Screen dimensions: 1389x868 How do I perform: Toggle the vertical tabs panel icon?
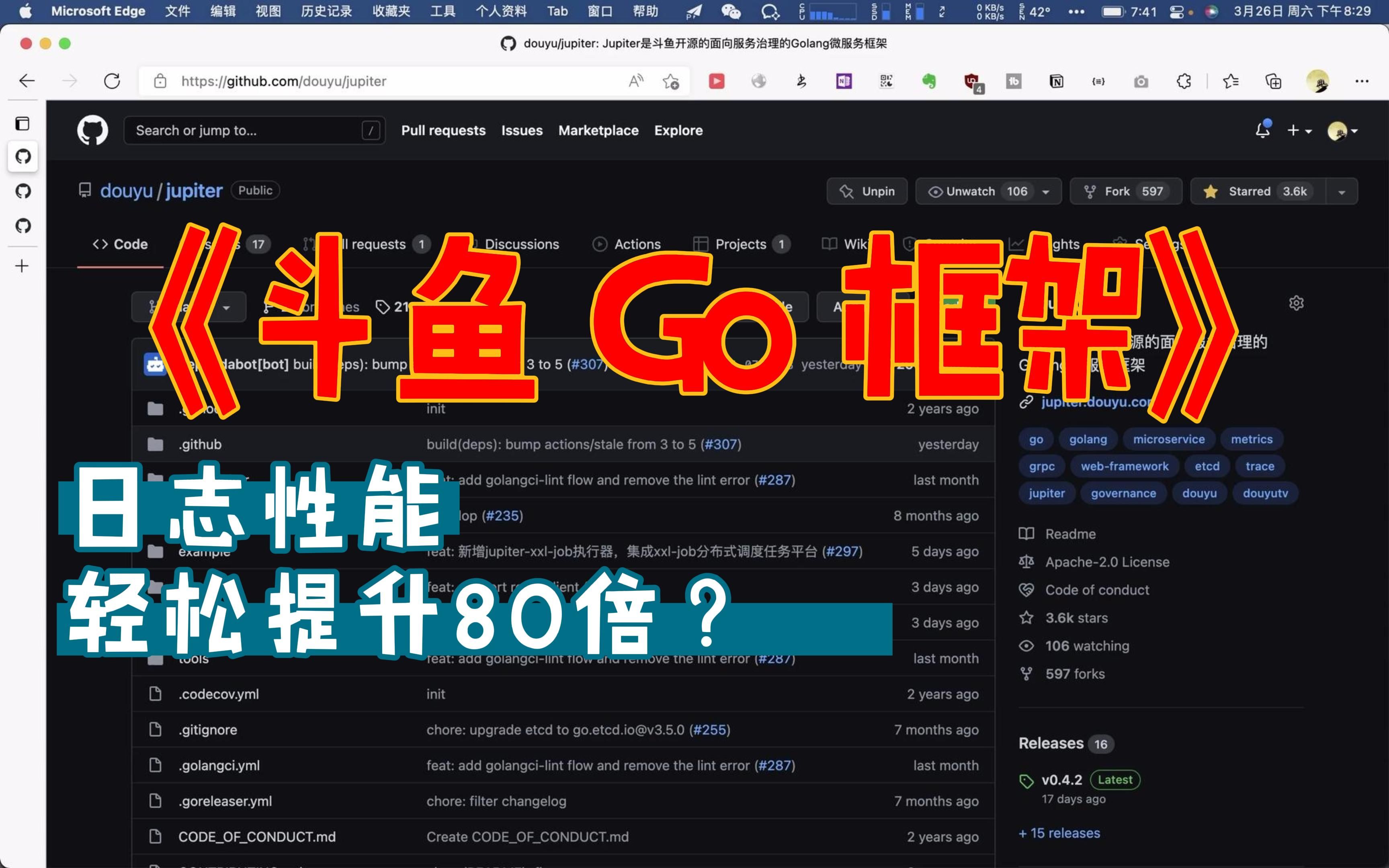click(23, 123)
